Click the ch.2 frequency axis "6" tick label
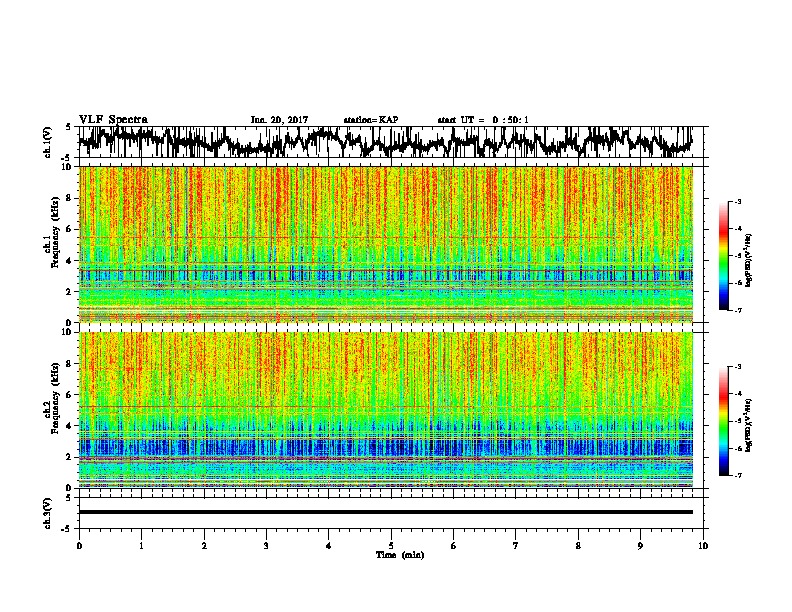Screen dimensions: 792x612 pos(70,395)
